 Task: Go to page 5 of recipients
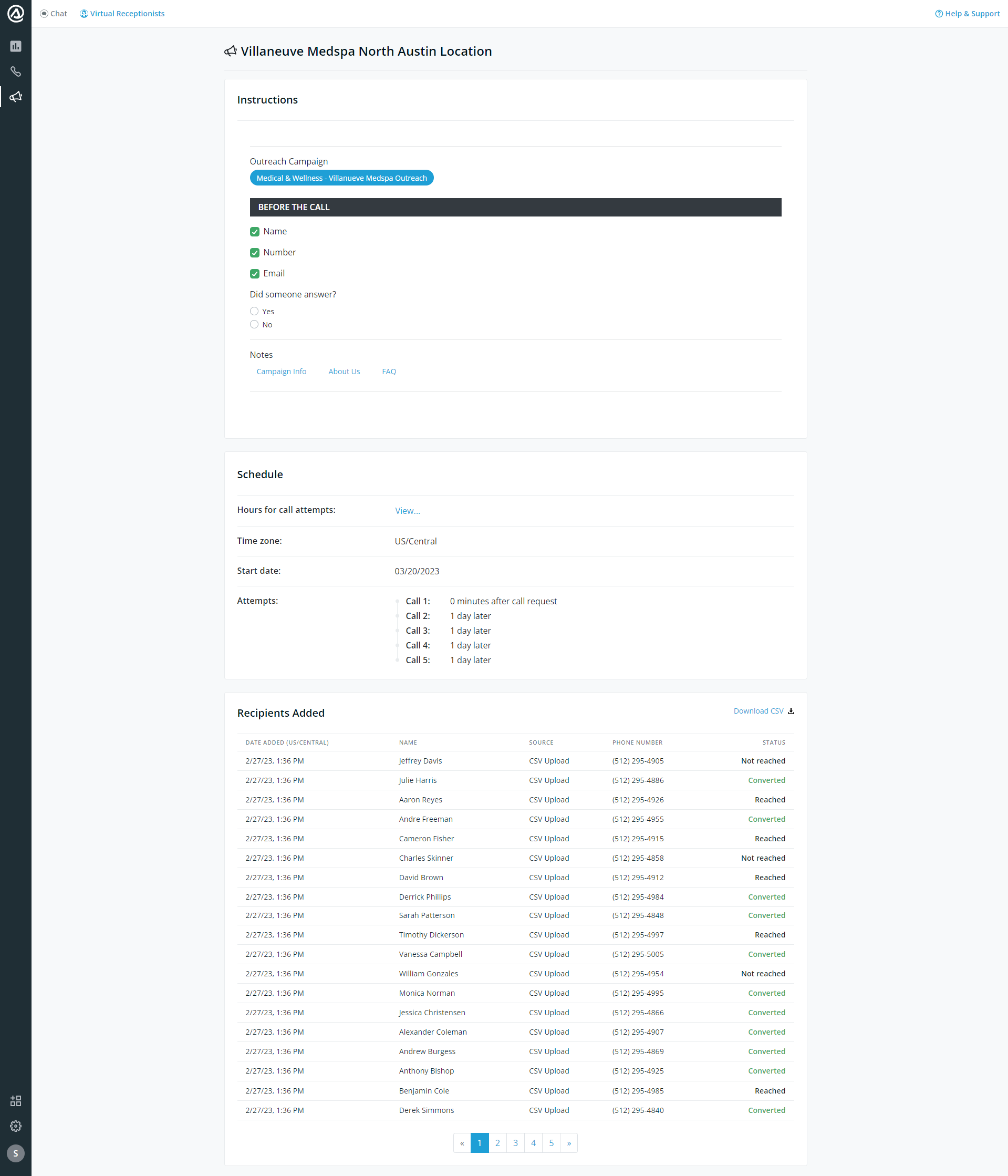point(551,1142)
